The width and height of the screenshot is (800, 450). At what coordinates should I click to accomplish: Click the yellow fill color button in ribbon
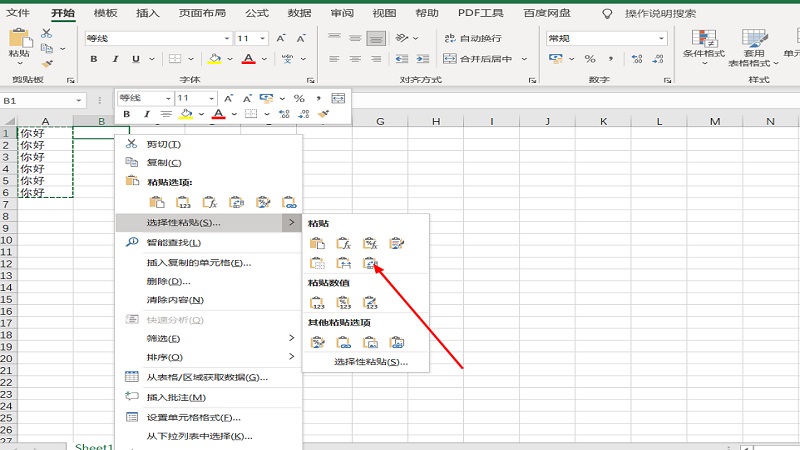(x=214, y=59)
